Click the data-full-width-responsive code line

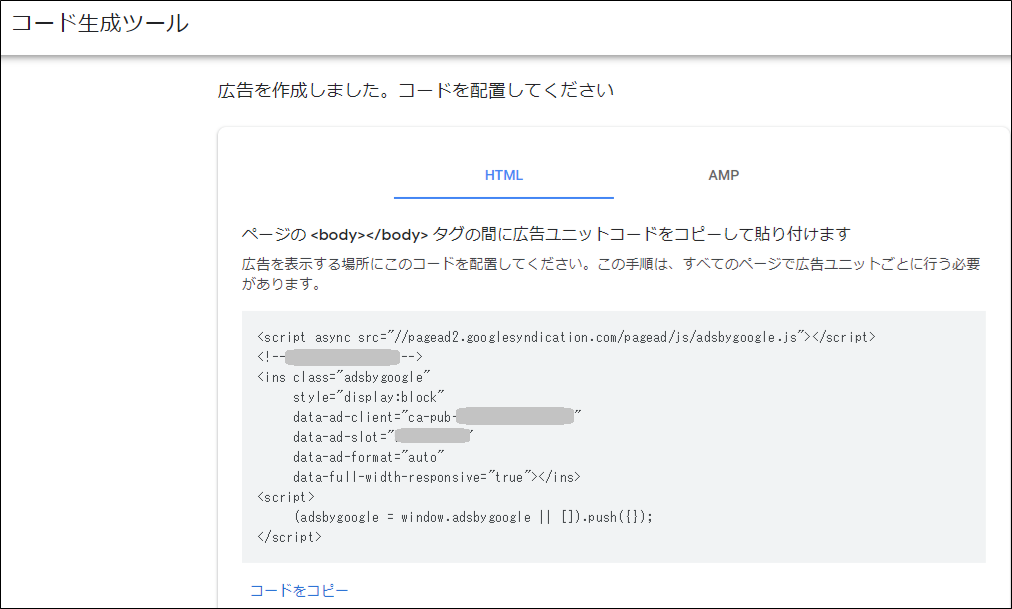[x=436, y=477]
